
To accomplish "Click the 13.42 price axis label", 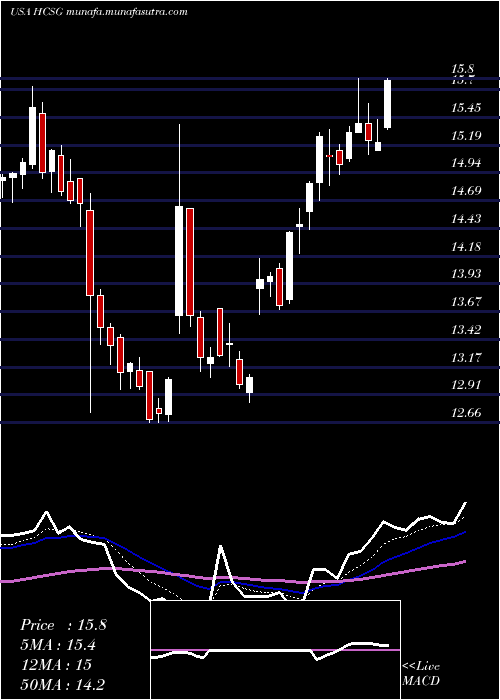I will pyautogui.click(x=466, y=330).
